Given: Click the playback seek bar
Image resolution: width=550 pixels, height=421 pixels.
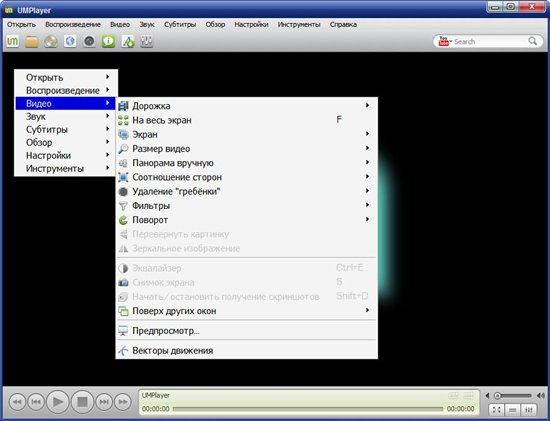Looking at the screenshot, I should (x=308, y=409).
